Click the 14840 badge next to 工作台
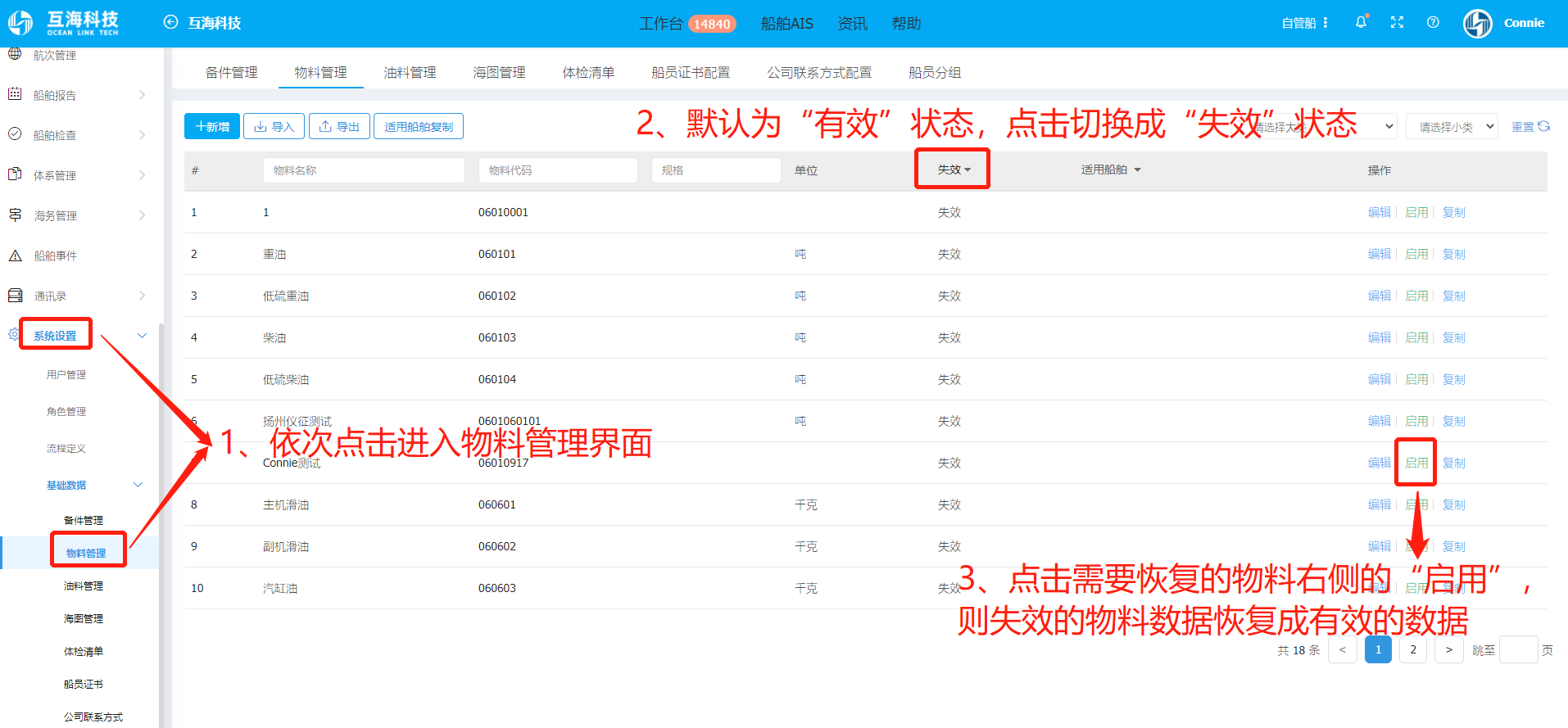Image resolution: width=1568 pixels, height=728 pixels. [x=712, y=24]
